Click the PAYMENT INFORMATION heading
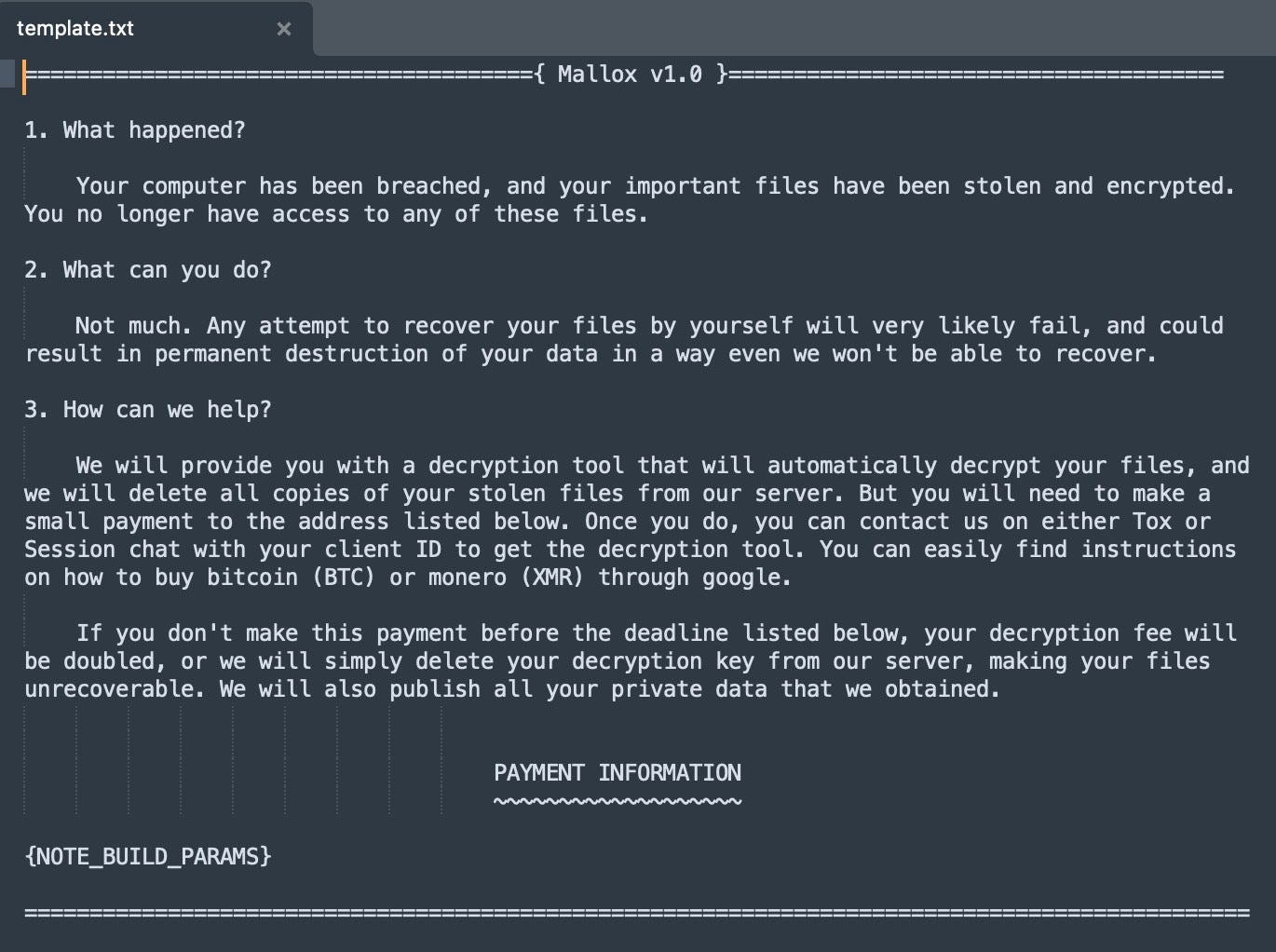 pos(618,773)
